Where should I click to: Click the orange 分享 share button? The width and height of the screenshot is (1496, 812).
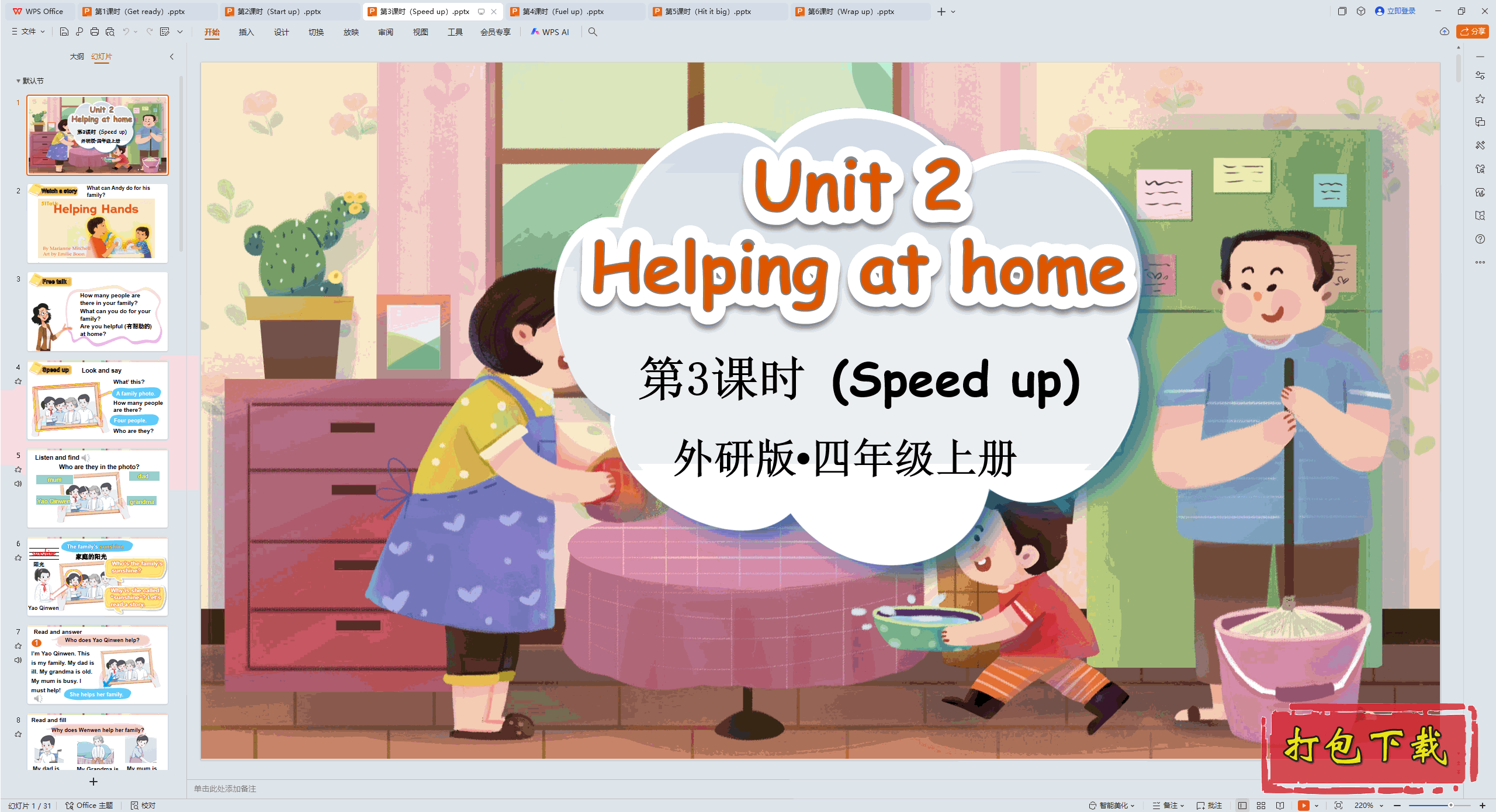point(1473,32)
